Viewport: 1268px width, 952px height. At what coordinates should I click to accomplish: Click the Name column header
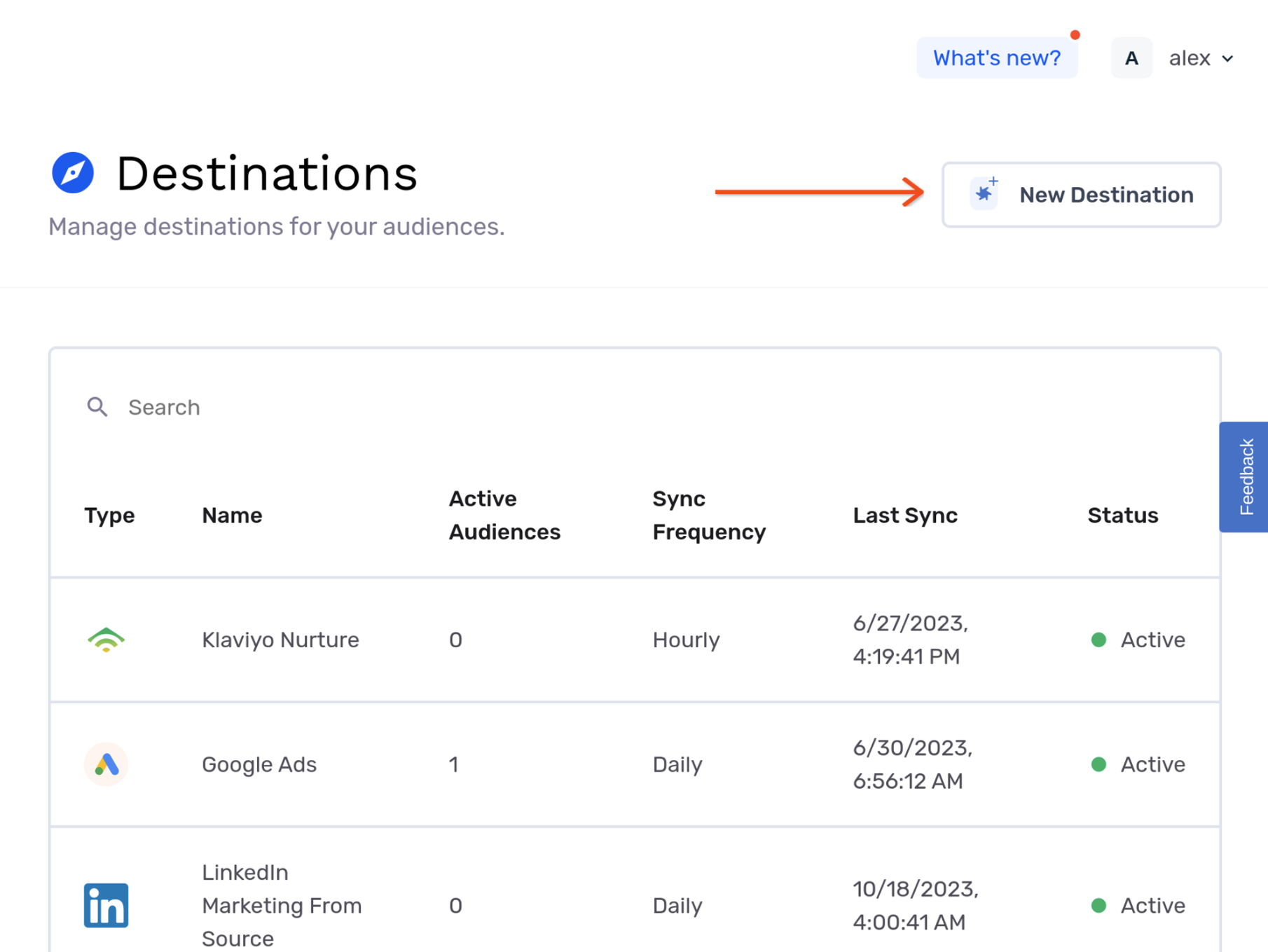232,516
